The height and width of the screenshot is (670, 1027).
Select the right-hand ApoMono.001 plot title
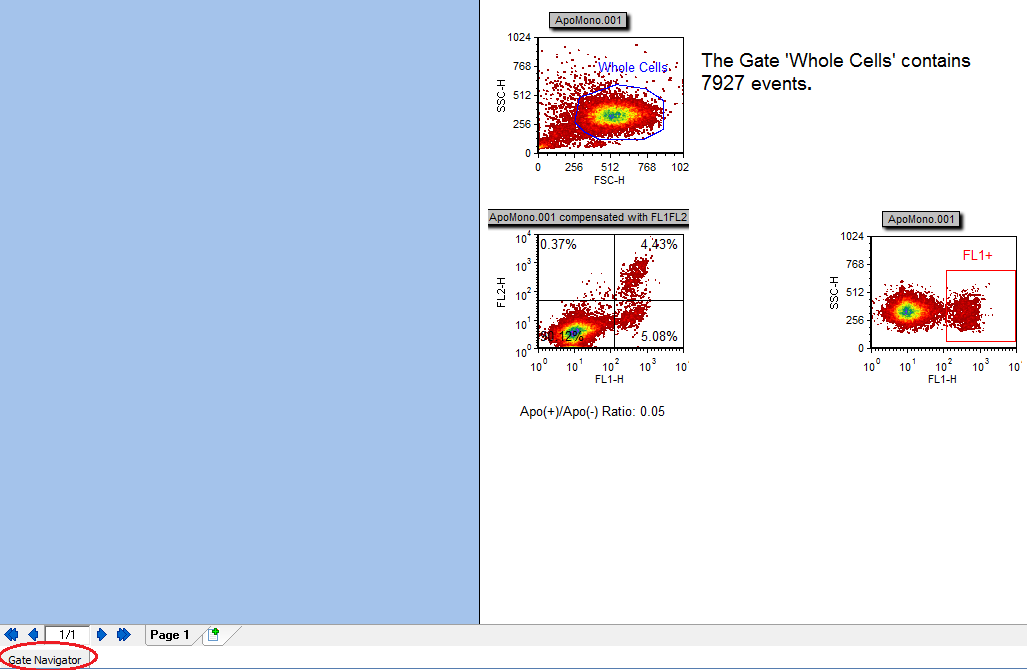coord(921,219)
